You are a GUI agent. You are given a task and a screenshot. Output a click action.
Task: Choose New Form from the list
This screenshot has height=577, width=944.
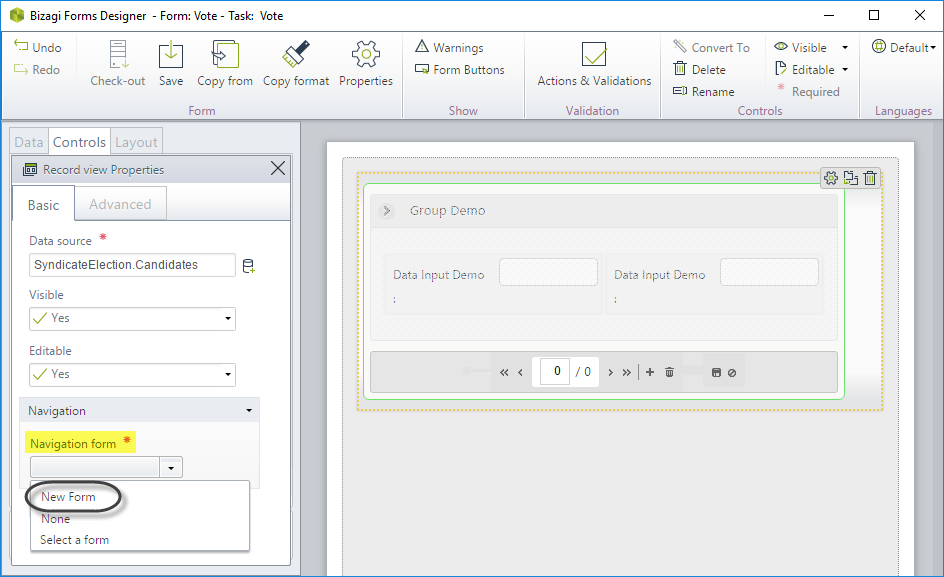68,497
